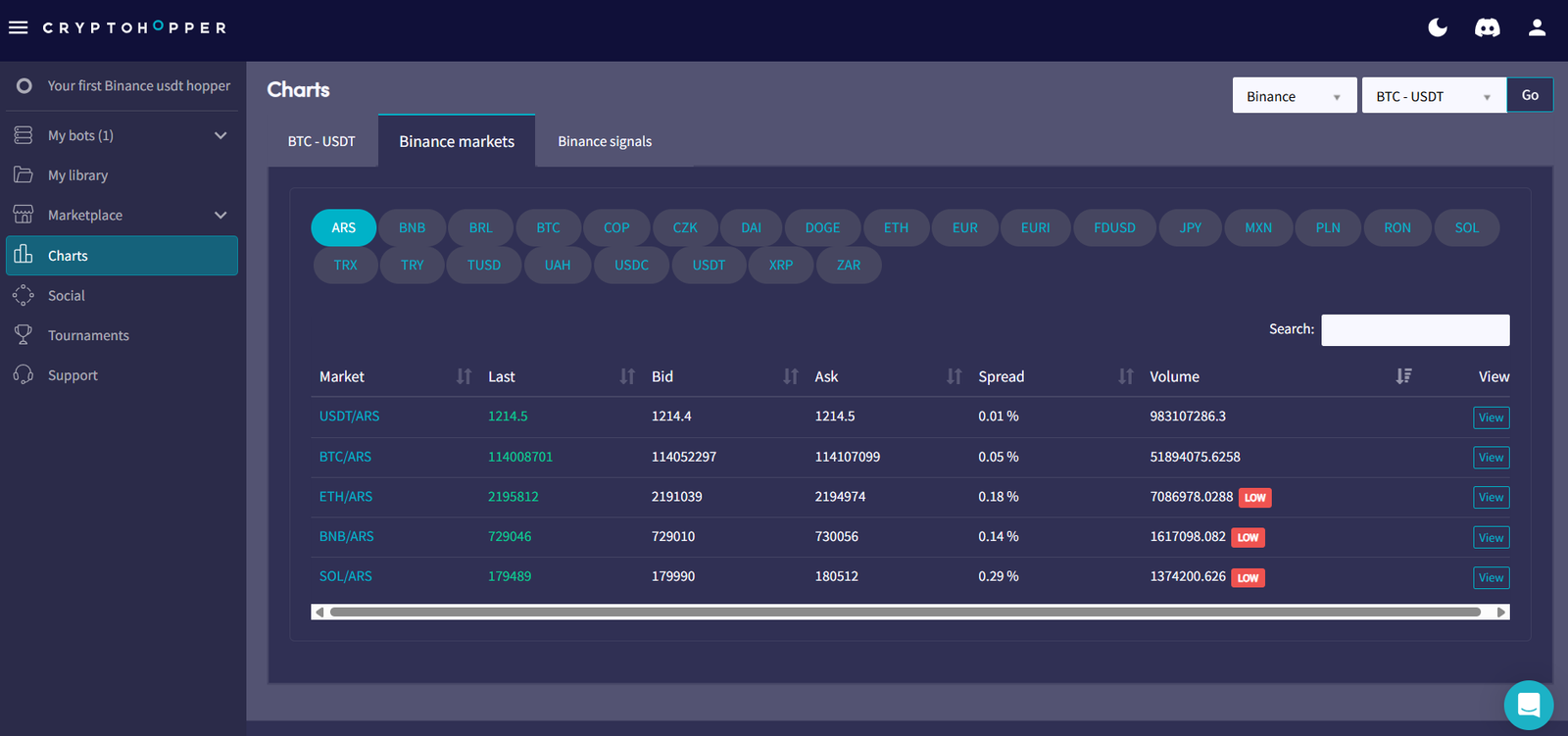The width and height of the screenshot is (1568, 736).
Task: Select the BTC quote currency pill
Action: pos(548,227)
